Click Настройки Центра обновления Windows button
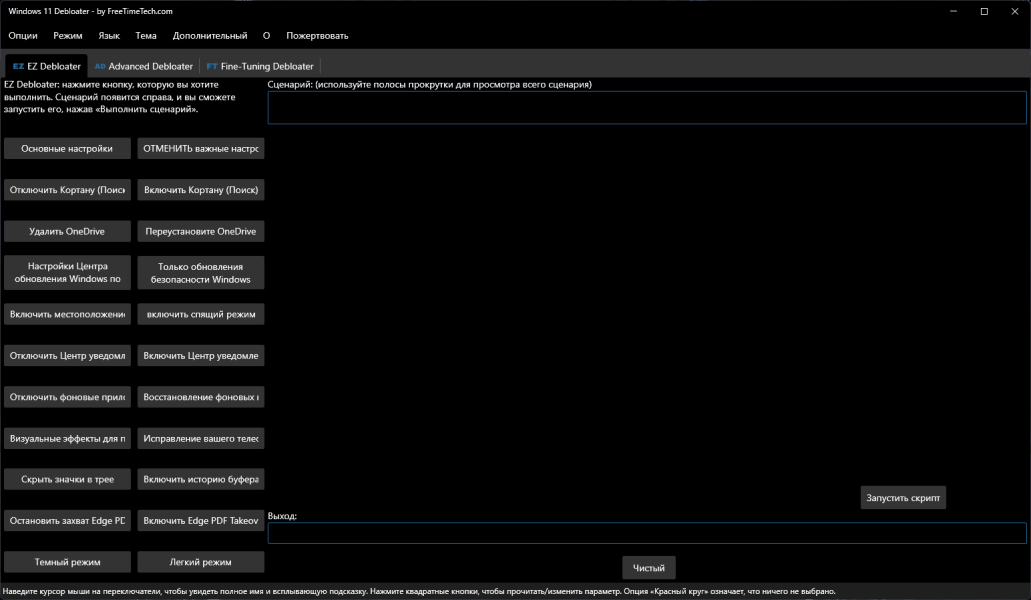 coord(67,273)
